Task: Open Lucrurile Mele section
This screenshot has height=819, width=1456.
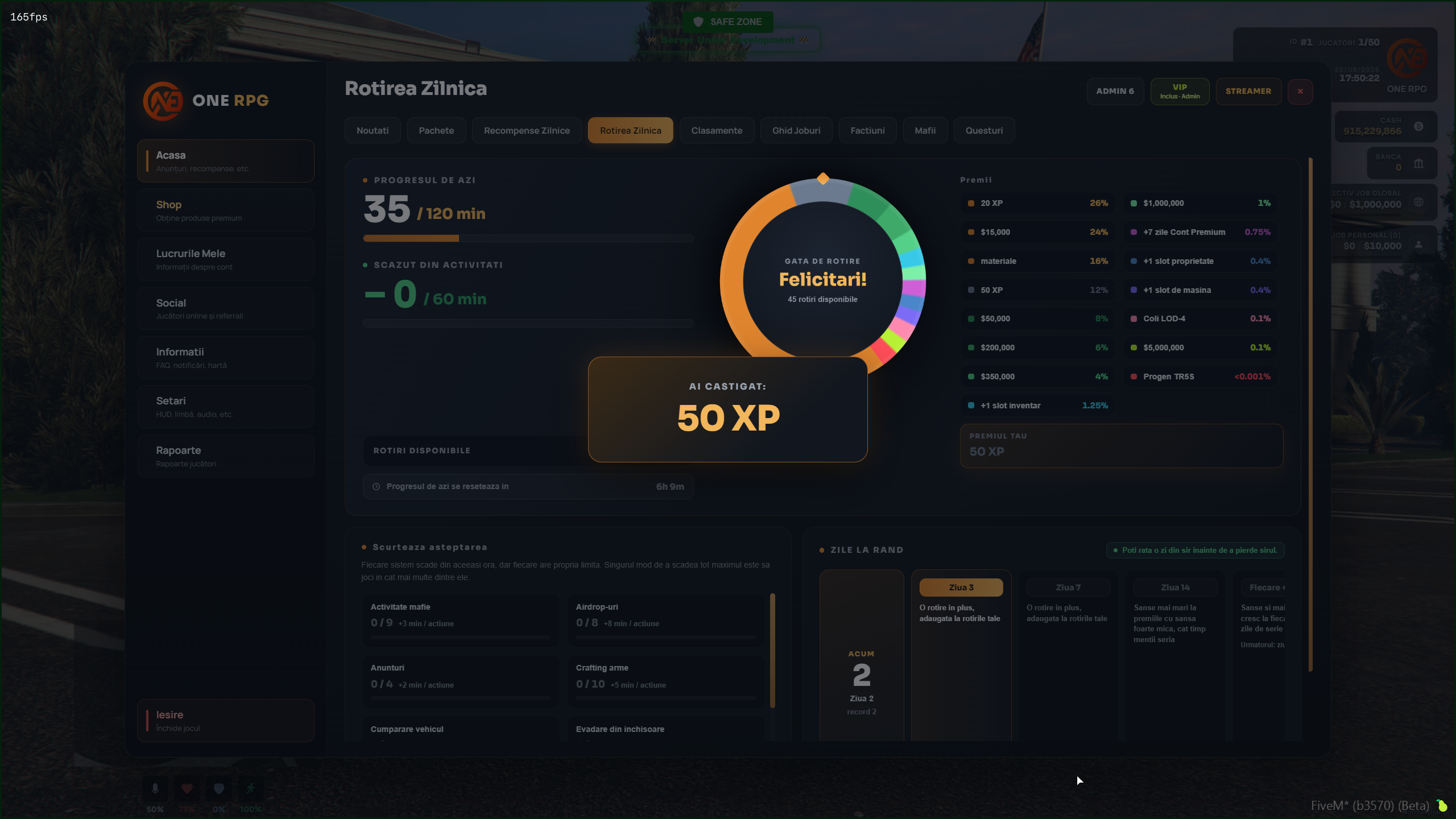Action: [226, 259]
